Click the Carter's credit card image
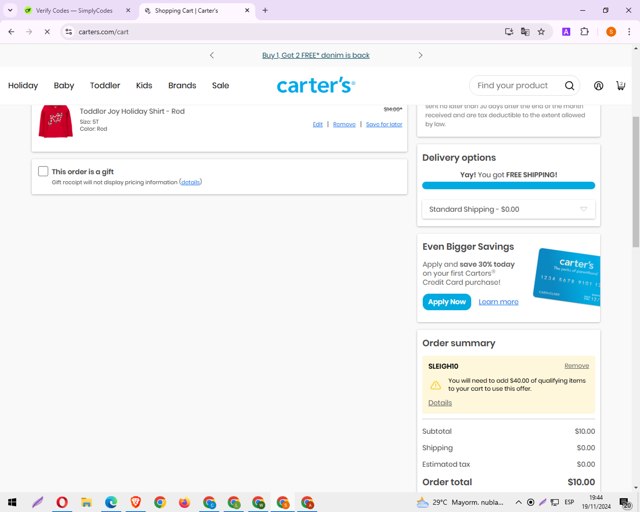This screenshot has width=640, height=512. (x=567, y=277)
